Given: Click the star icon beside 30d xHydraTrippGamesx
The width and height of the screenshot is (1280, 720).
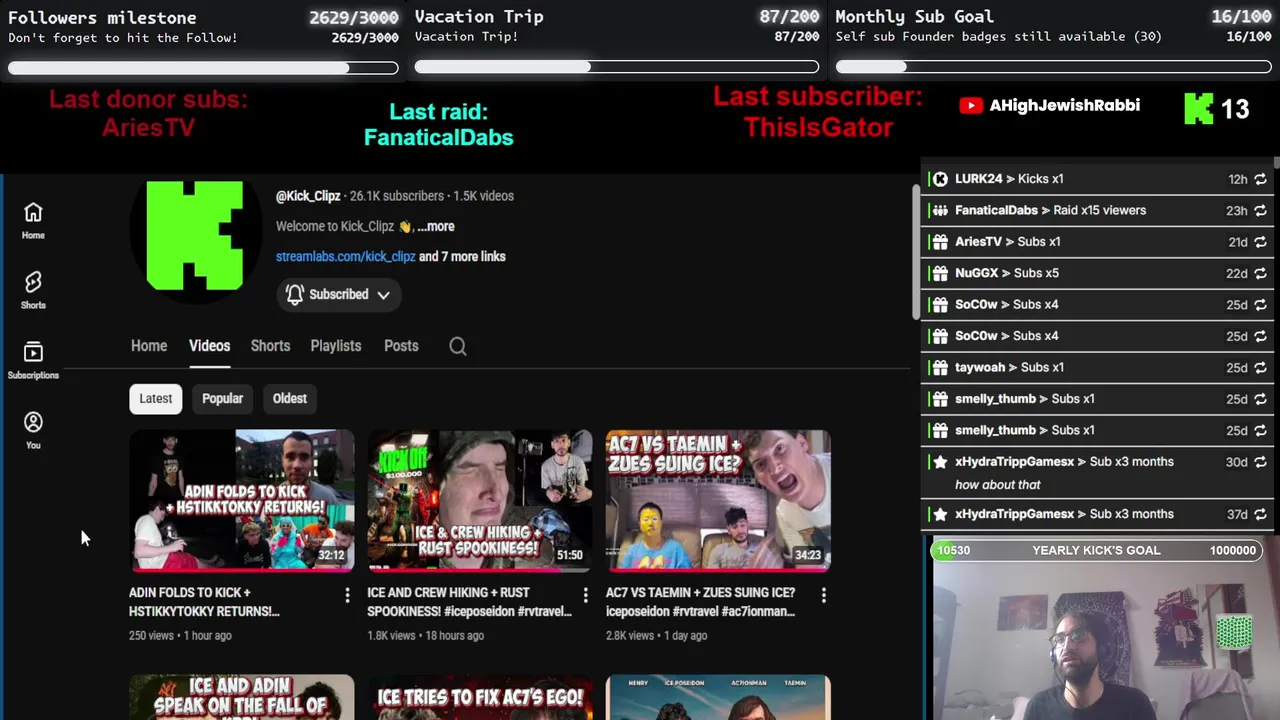Looking at the screenshot, I should pos(940,462).
